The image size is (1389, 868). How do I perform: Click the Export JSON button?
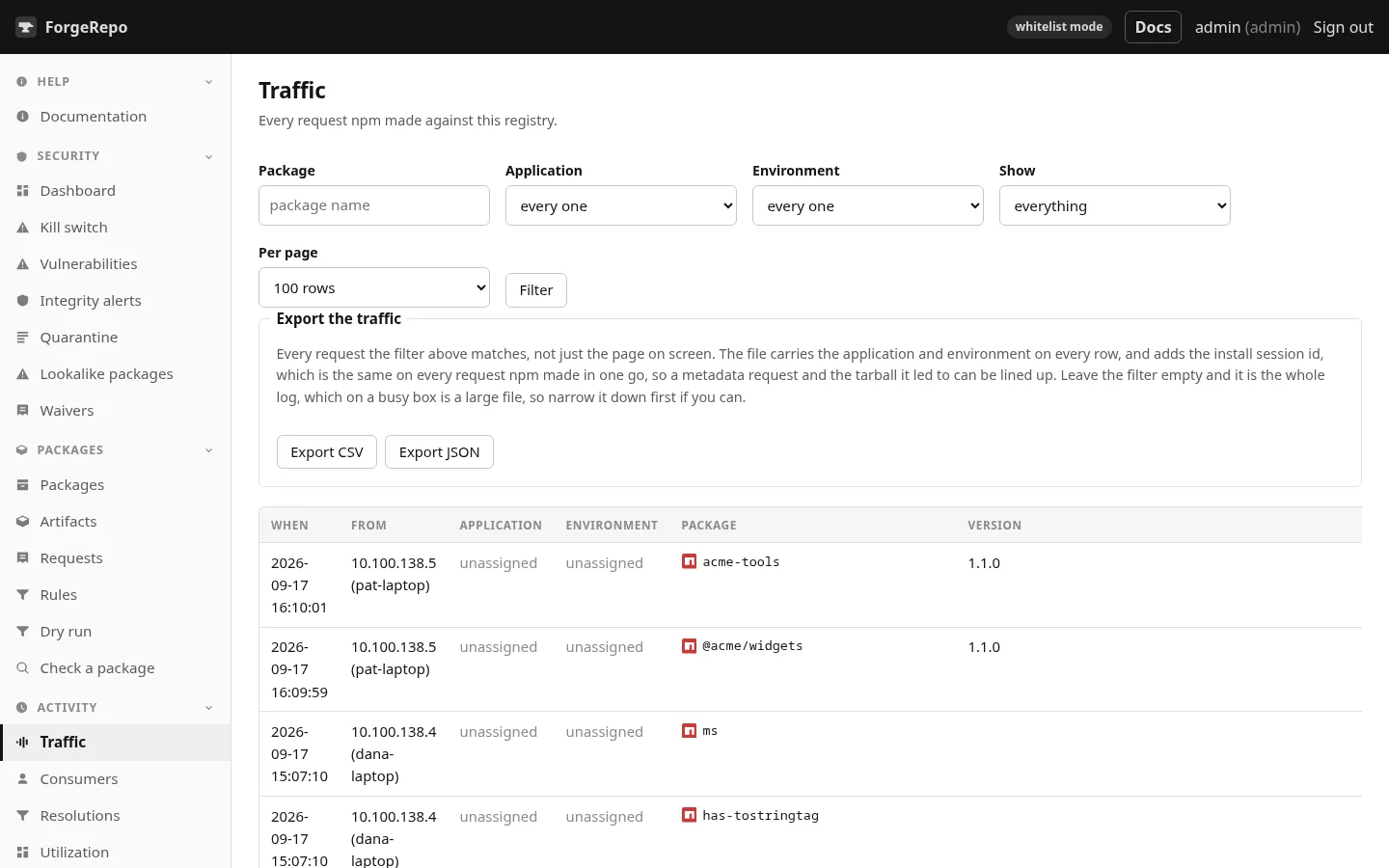[439, 452]
